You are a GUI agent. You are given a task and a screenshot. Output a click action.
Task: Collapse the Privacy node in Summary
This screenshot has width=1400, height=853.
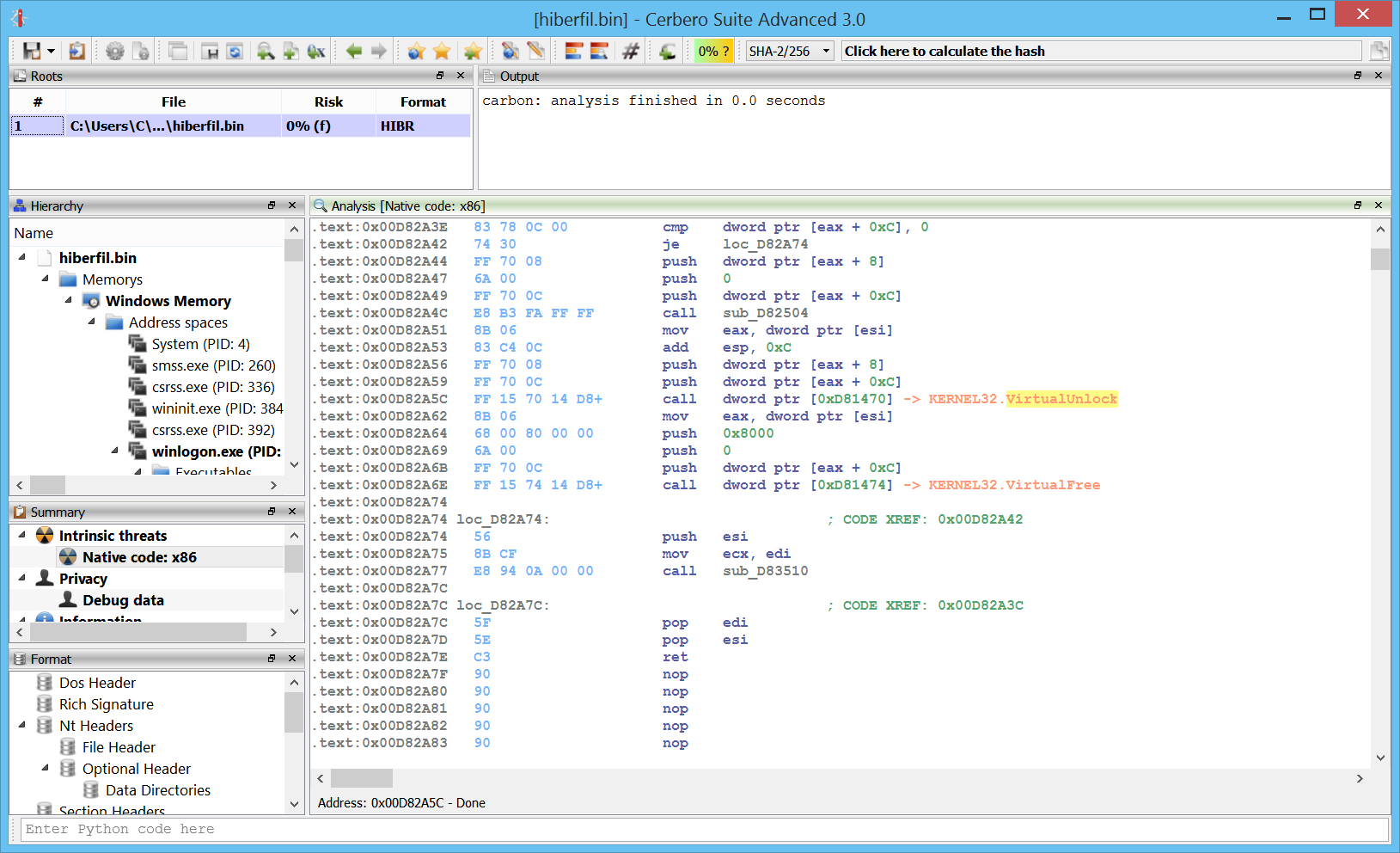point(22,578)
